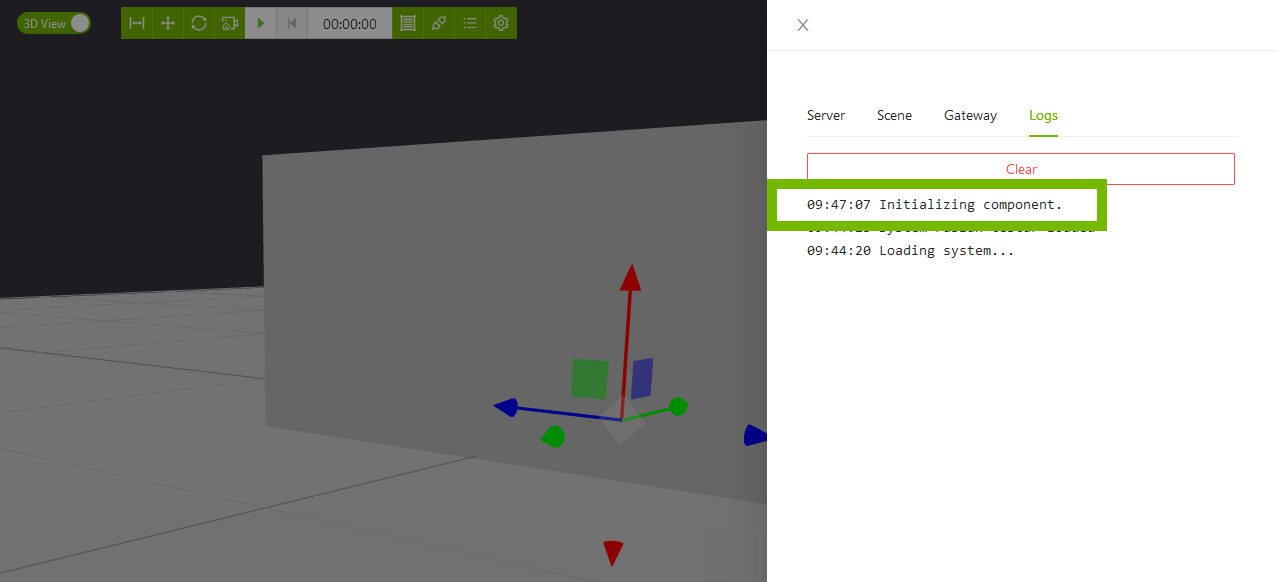Viewport: 1278px width, 582px height.
Task: Click the green plane handle on gizmo
Action: [x=589, y=379]
